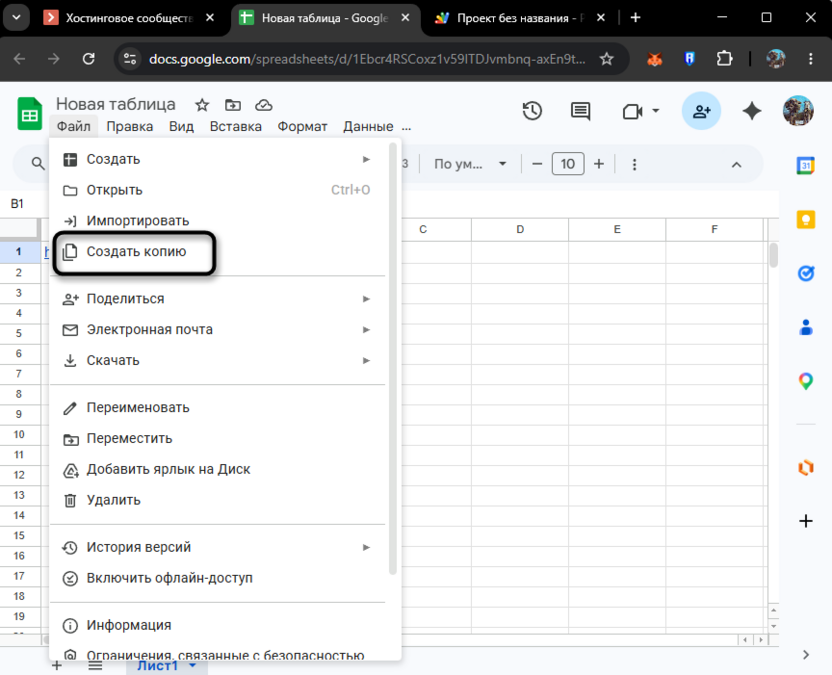Viewport: 832px width, 675px height.
Task: Choose Переименовать in the menu
Action: [217, 408]
